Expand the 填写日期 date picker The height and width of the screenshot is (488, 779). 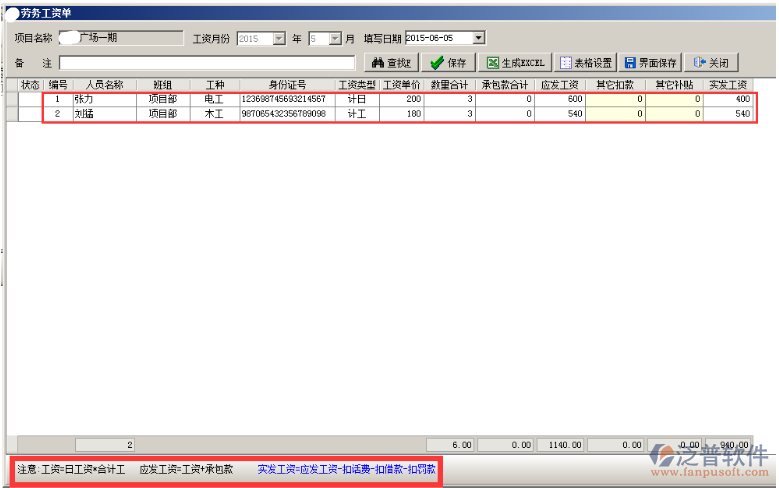478,38
